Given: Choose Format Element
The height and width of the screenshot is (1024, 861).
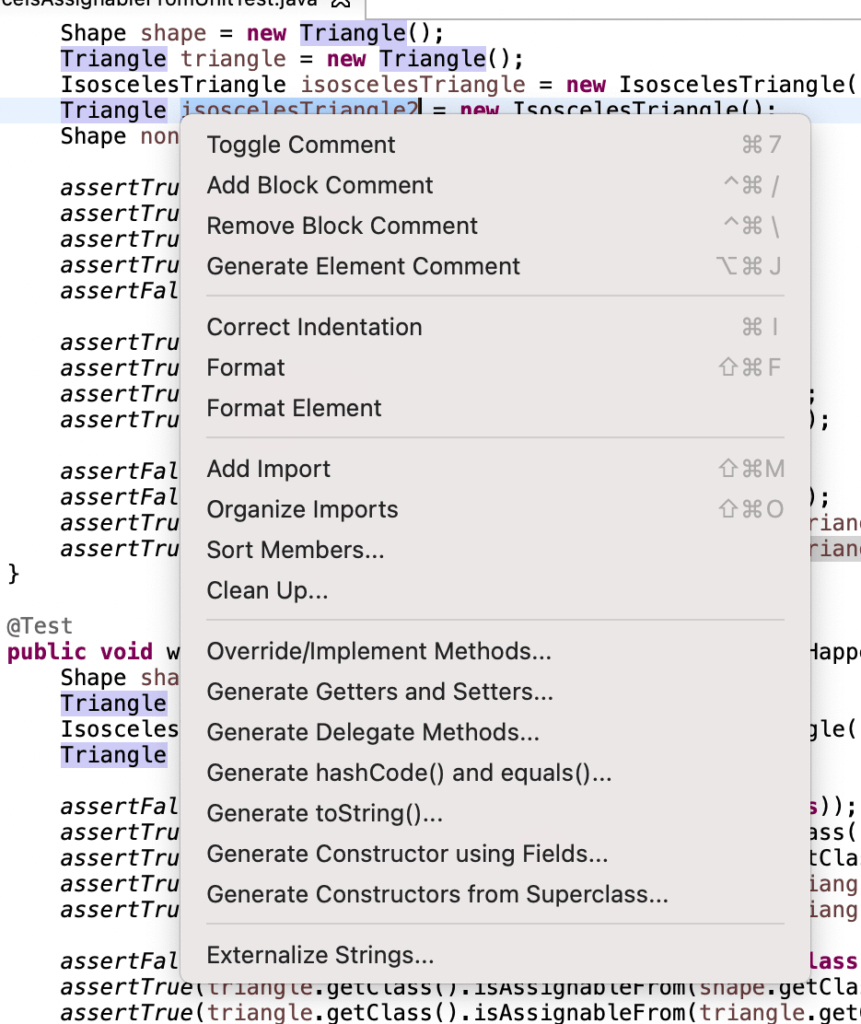Looking at the screenshot, I should coord(293,408).
